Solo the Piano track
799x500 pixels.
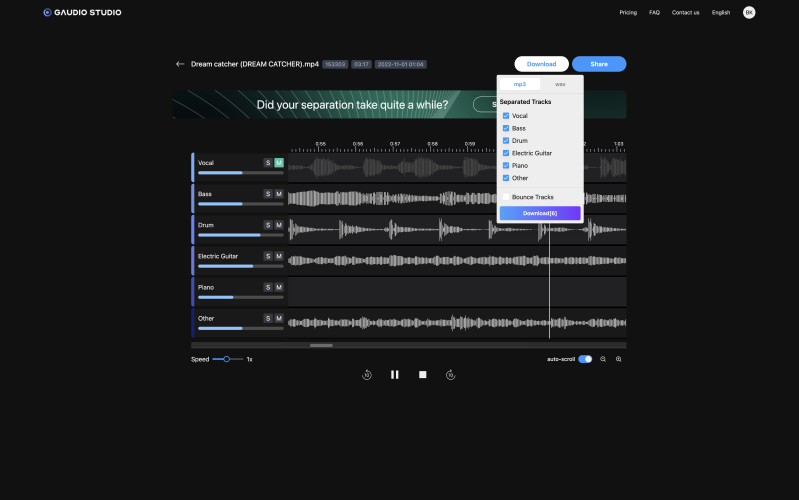268,287
